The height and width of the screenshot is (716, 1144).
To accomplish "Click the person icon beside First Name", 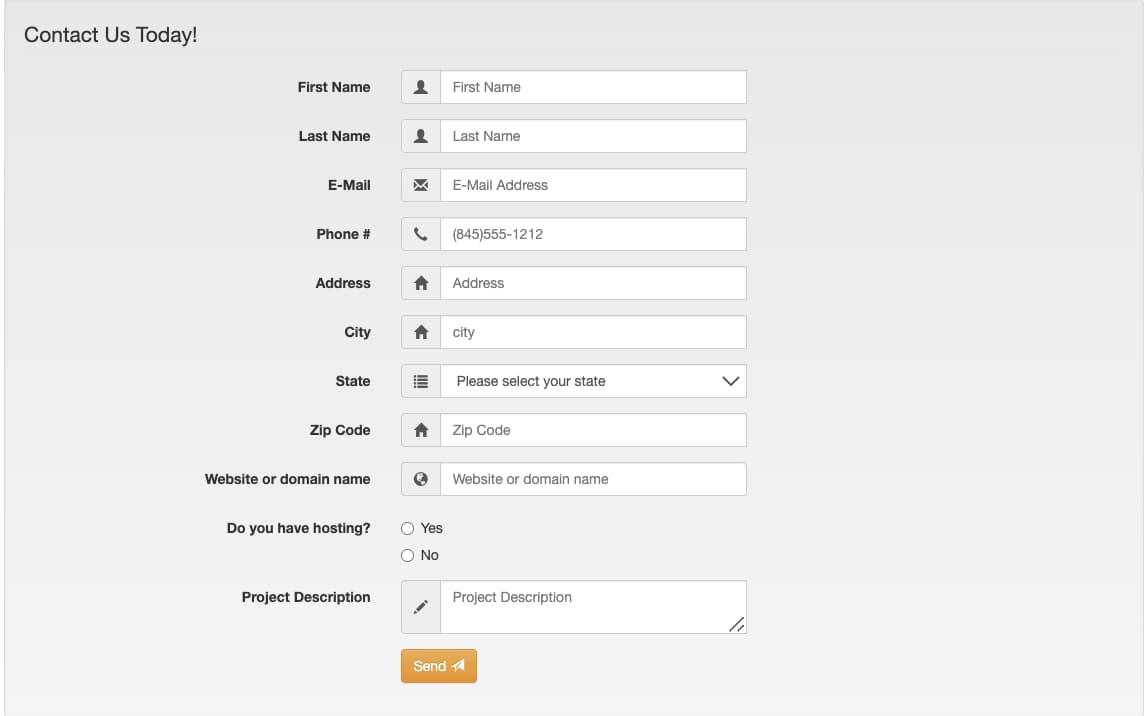I will tap(420, 87).
